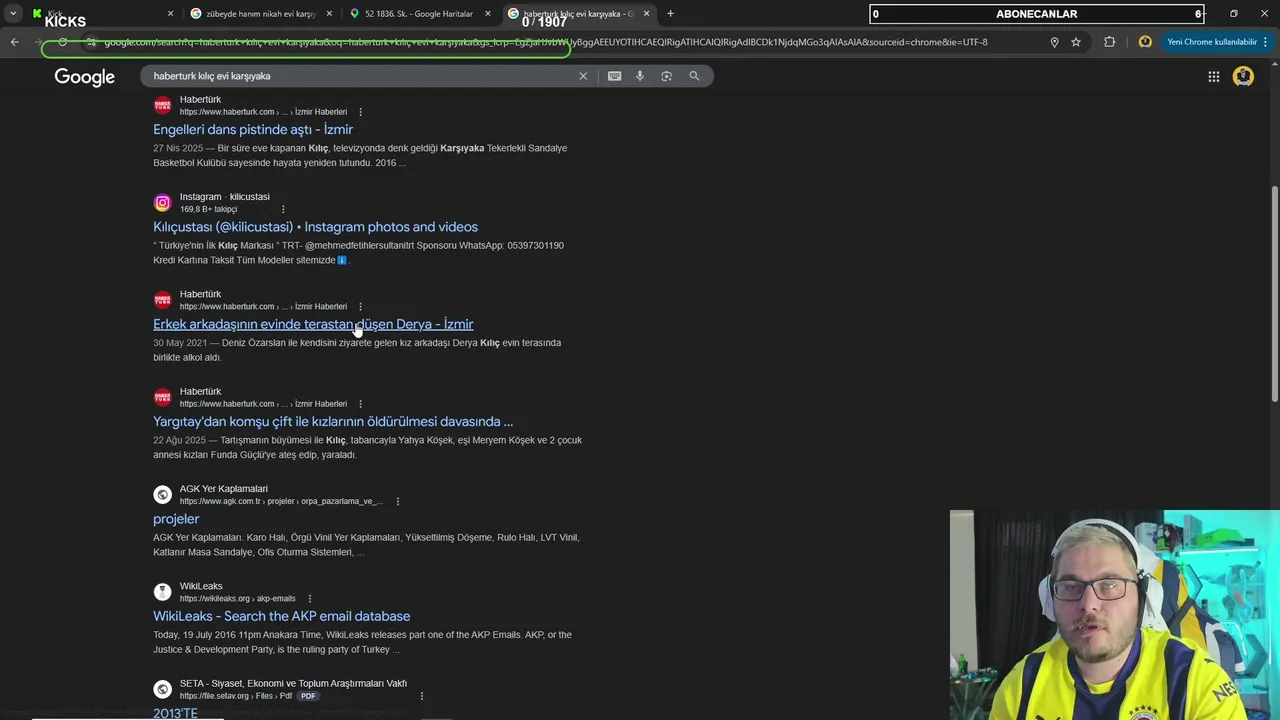The width and height of the screenshot is (1280, 720).
Task: Switch to the 52 1836. Sk. Google Haritalar tab
Action: click(x=419, y=14)
